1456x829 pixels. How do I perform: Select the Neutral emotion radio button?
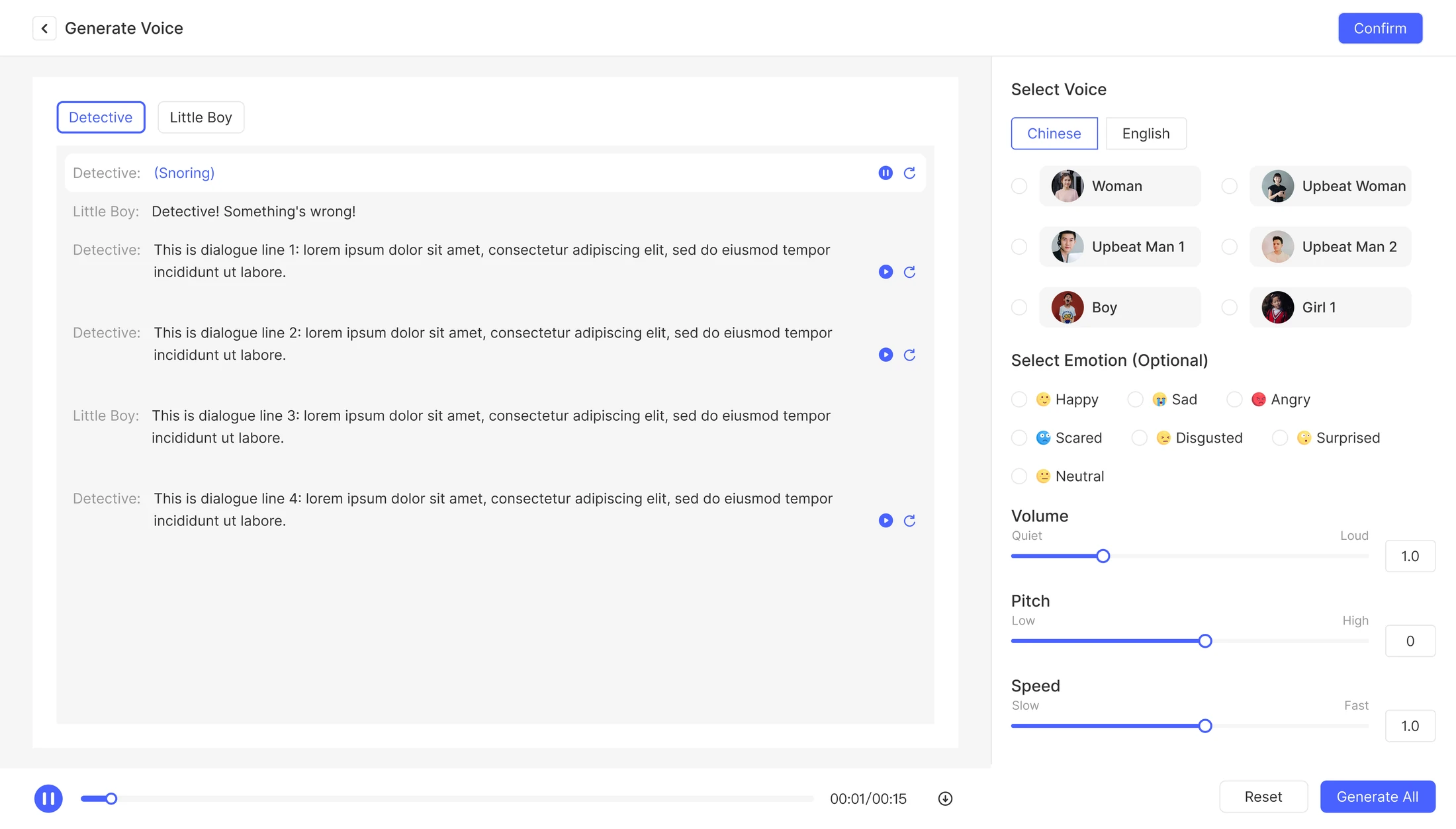click(1019, 476)
